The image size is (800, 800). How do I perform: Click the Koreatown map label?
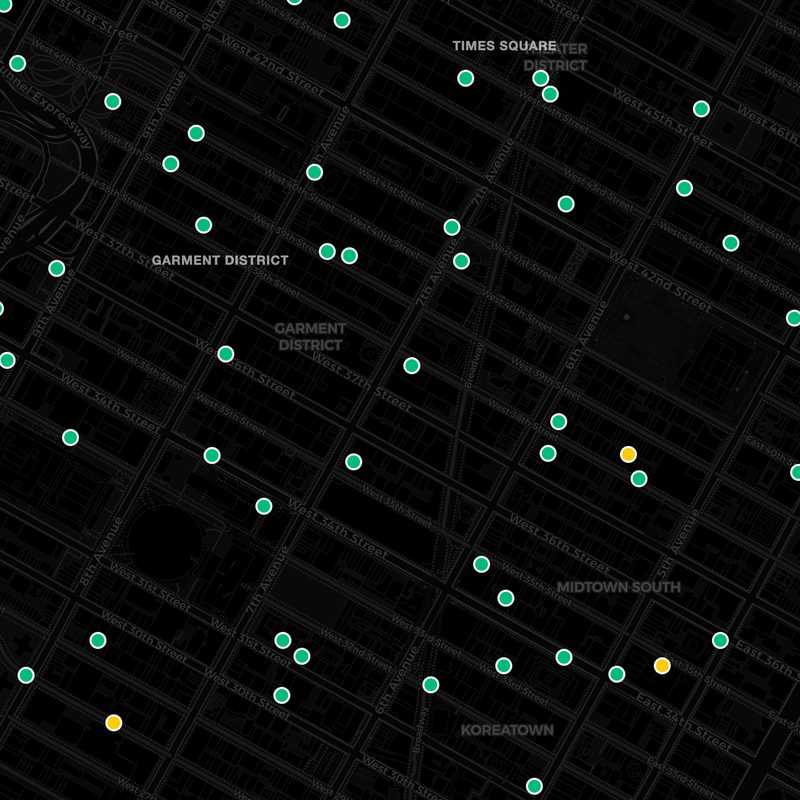(x=507, y=730)
